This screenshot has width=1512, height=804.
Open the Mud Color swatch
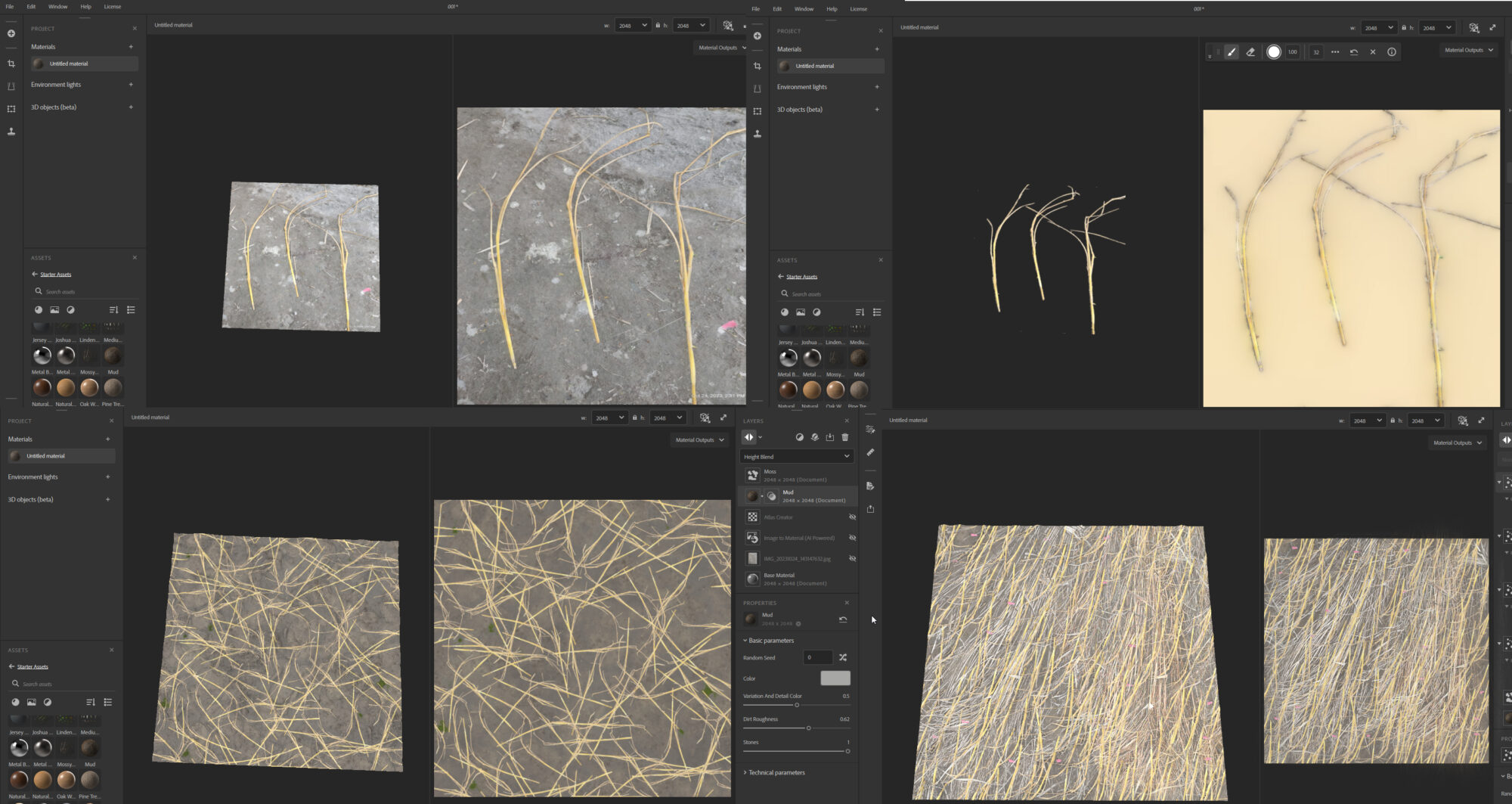[835, 678]
